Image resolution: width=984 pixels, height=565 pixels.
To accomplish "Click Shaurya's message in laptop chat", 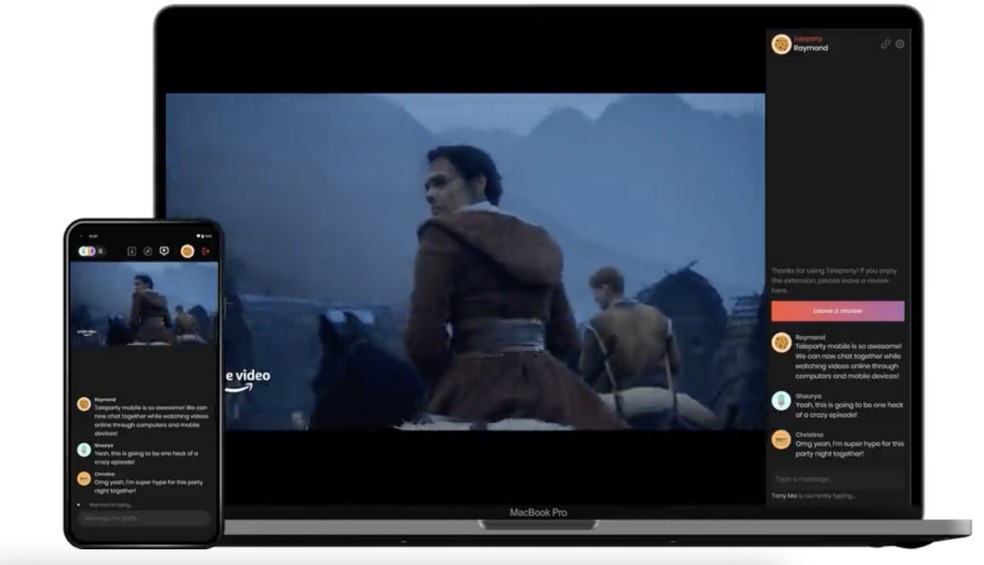I will pyautogui.click(x=848, y=410).
